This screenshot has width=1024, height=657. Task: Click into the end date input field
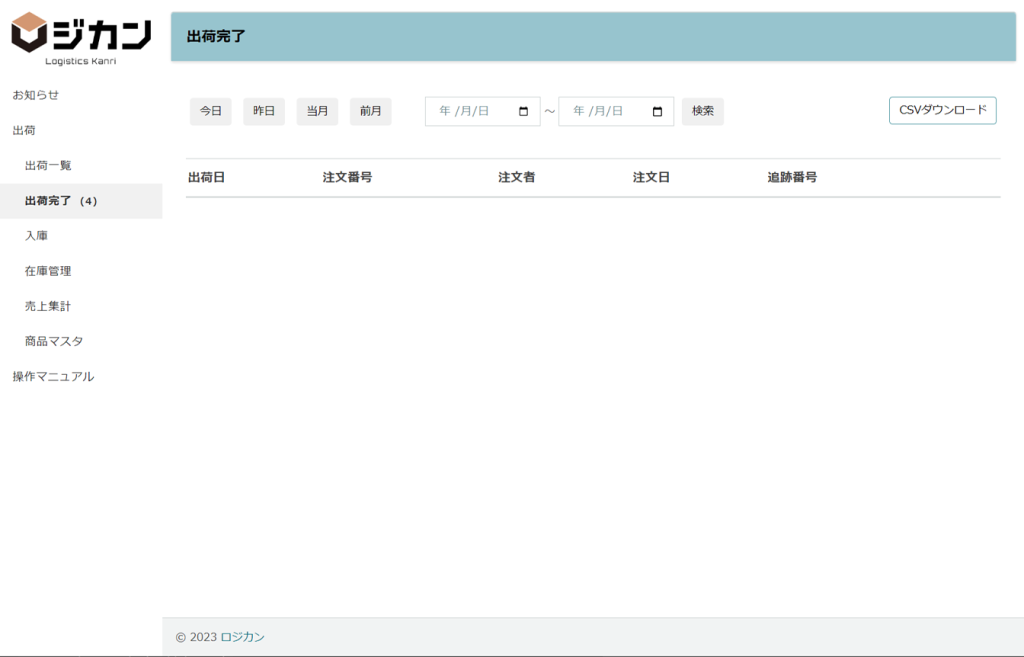pyautogui.click(x=604, y=112)
